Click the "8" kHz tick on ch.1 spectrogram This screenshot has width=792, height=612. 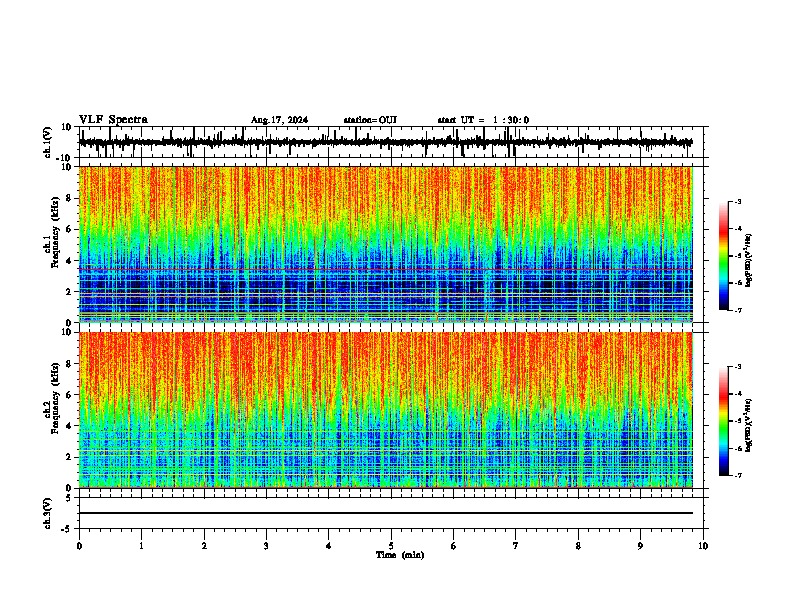click(x=70, y=198)
